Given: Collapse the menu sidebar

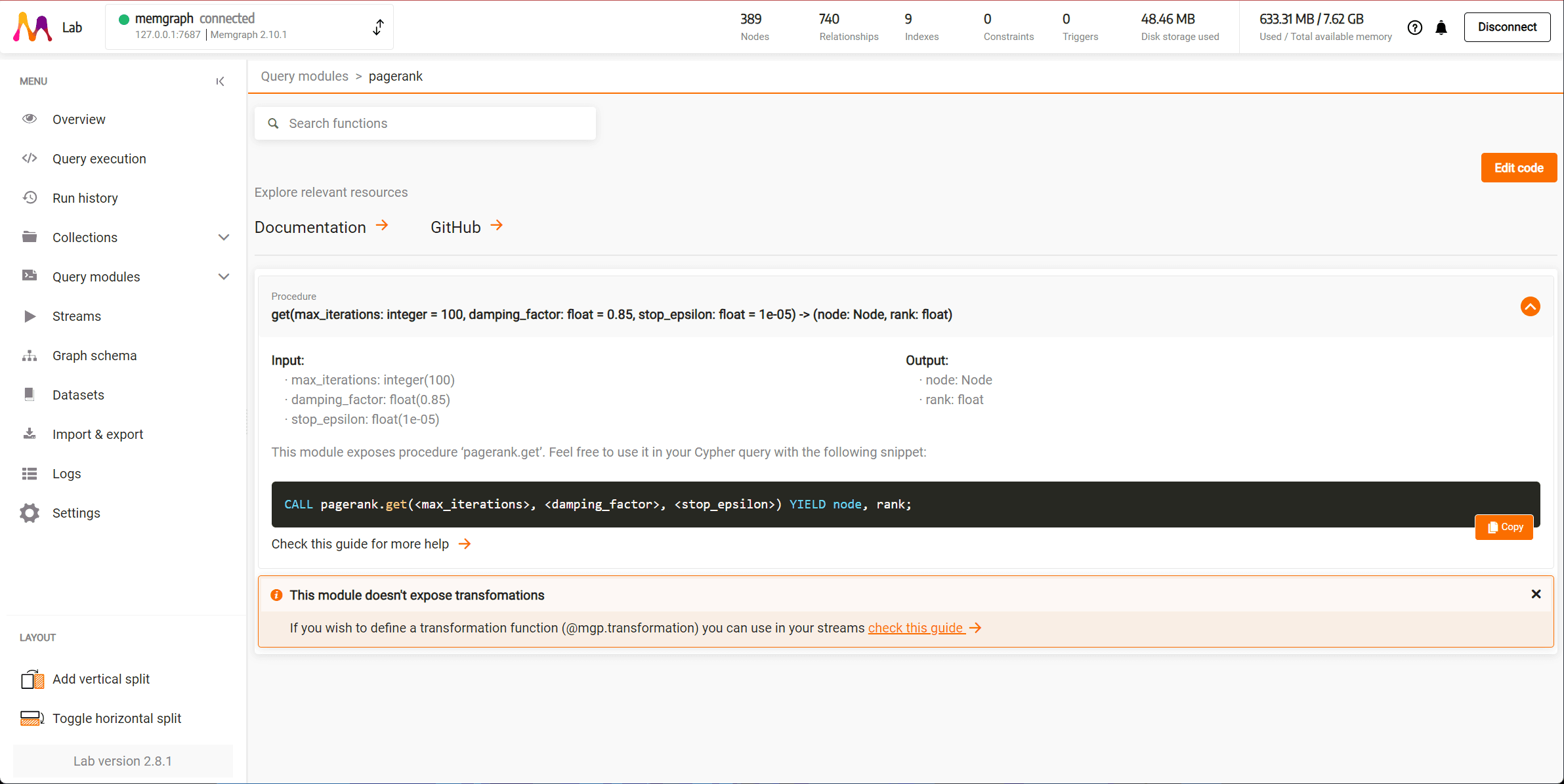Looking at the screenshot, I should [x=220, y=81].
